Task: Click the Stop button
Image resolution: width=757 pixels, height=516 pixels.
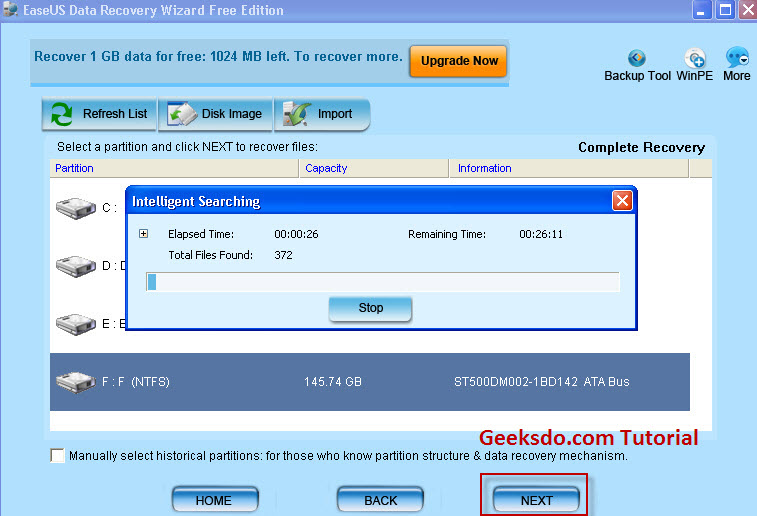Action: click(370, 308)
